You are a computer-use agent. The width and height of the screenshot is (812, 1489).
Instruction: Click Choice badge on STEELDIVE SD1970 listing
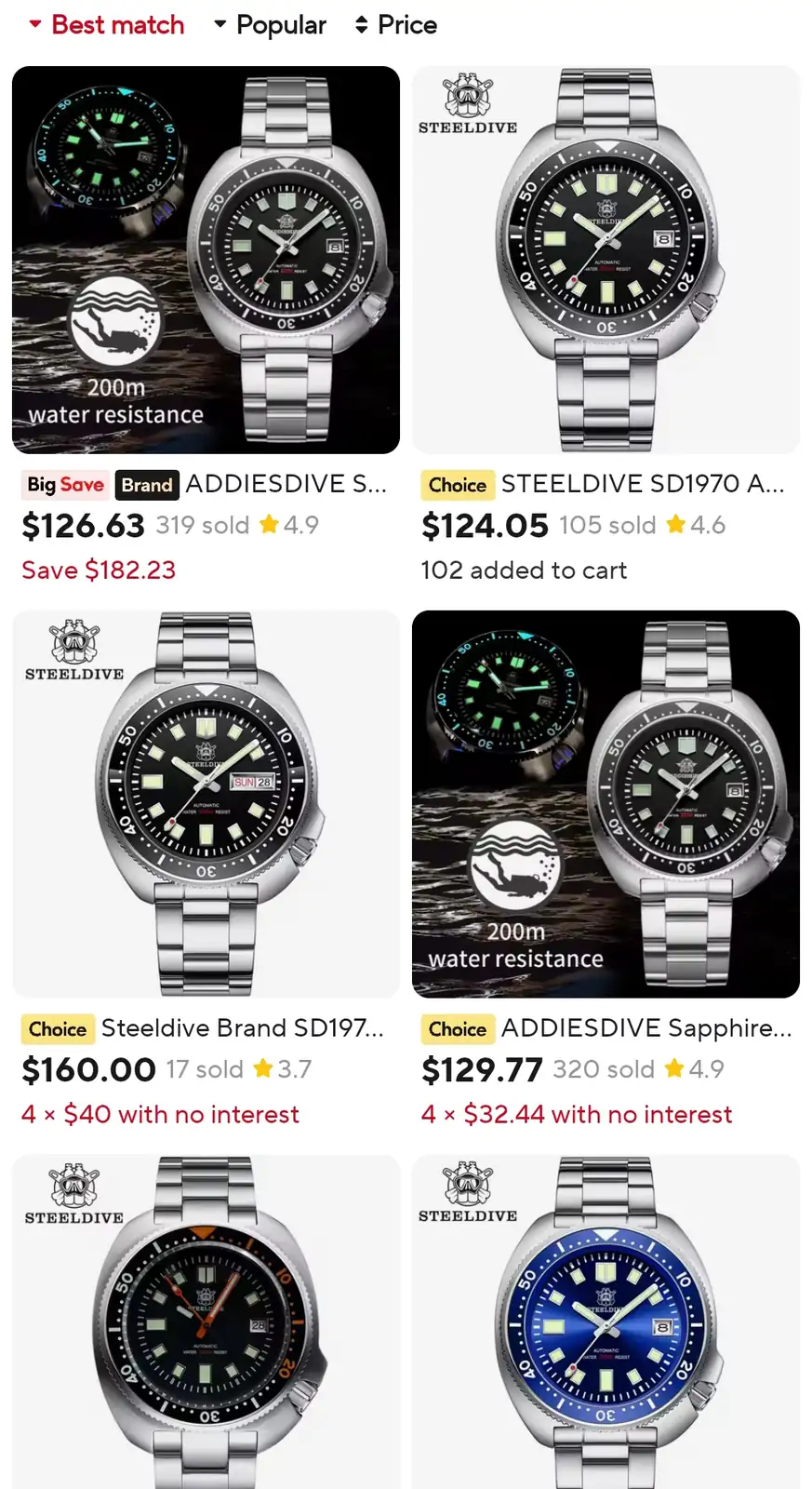458,485
